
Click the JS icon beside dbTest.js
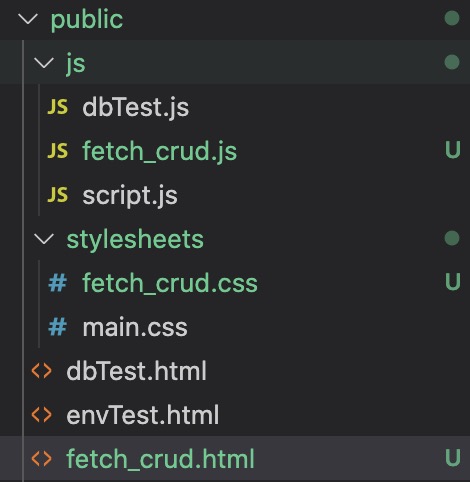58,107
